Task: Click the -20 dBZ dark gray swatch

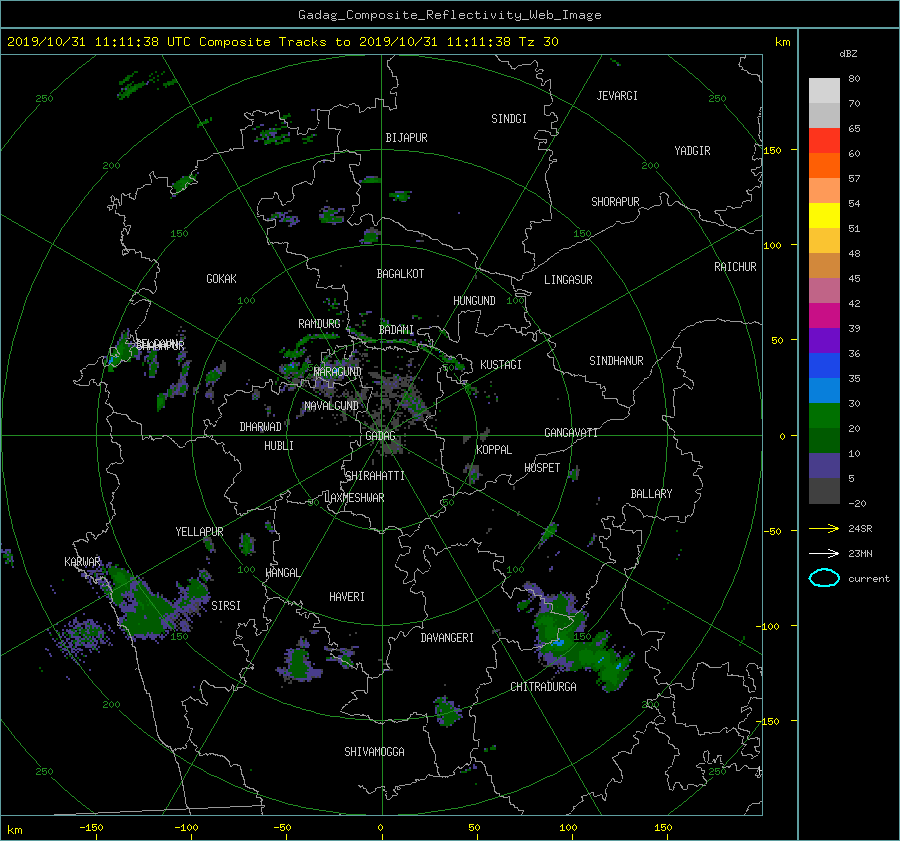Action: [x=824, y=490]
